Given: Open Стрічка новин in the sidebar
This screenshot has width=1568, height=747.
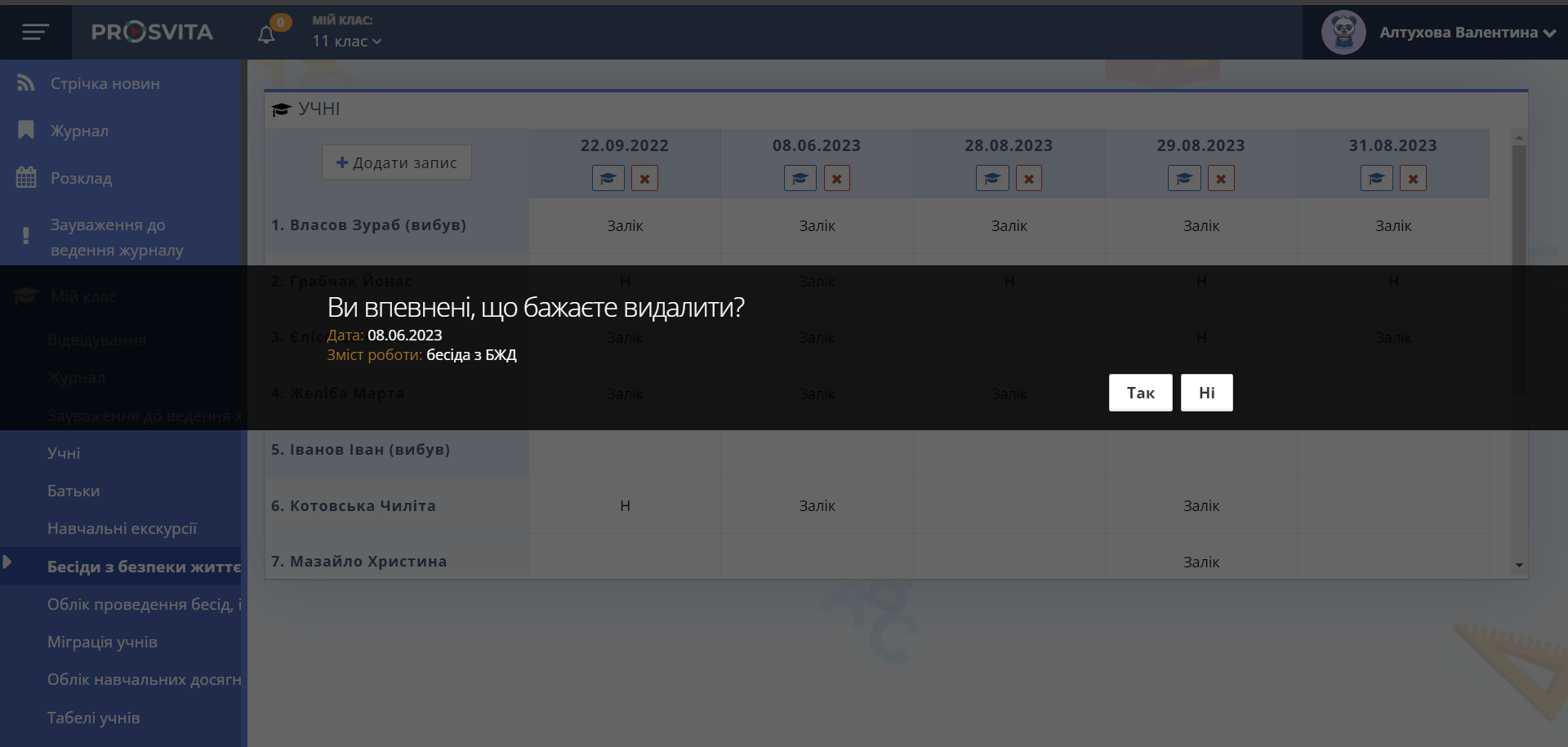Looking at the screenshot, I should 105,83.
